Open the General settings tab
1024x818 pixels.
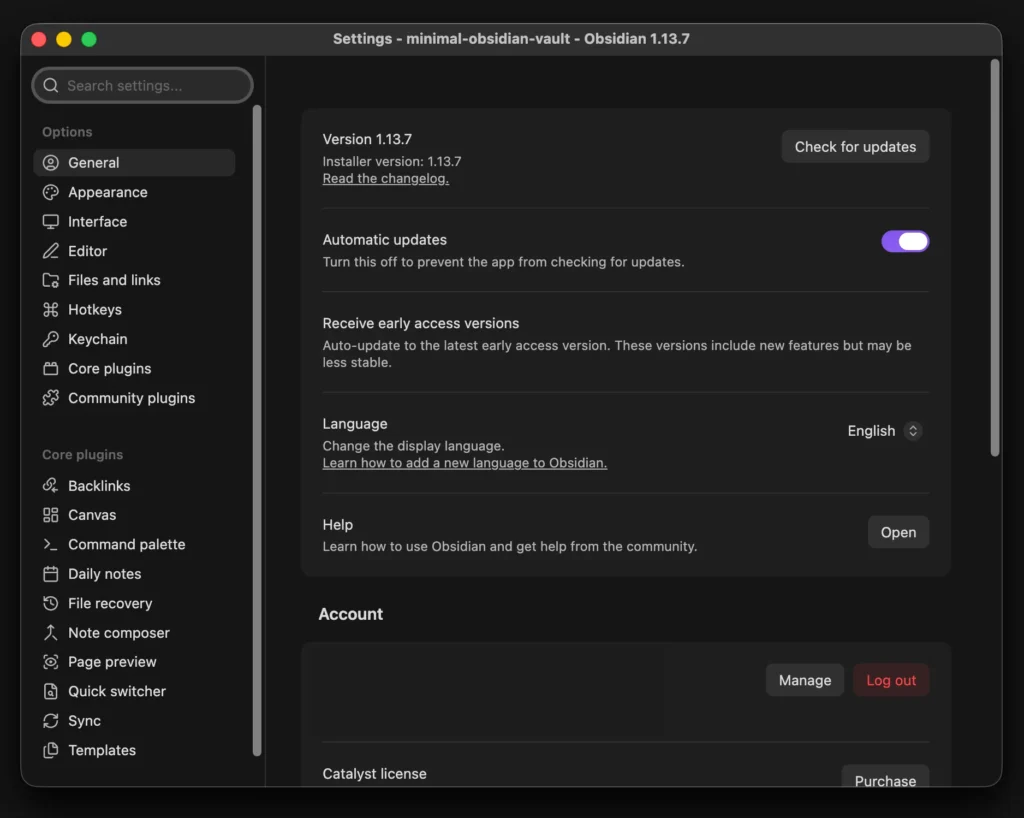134,163
